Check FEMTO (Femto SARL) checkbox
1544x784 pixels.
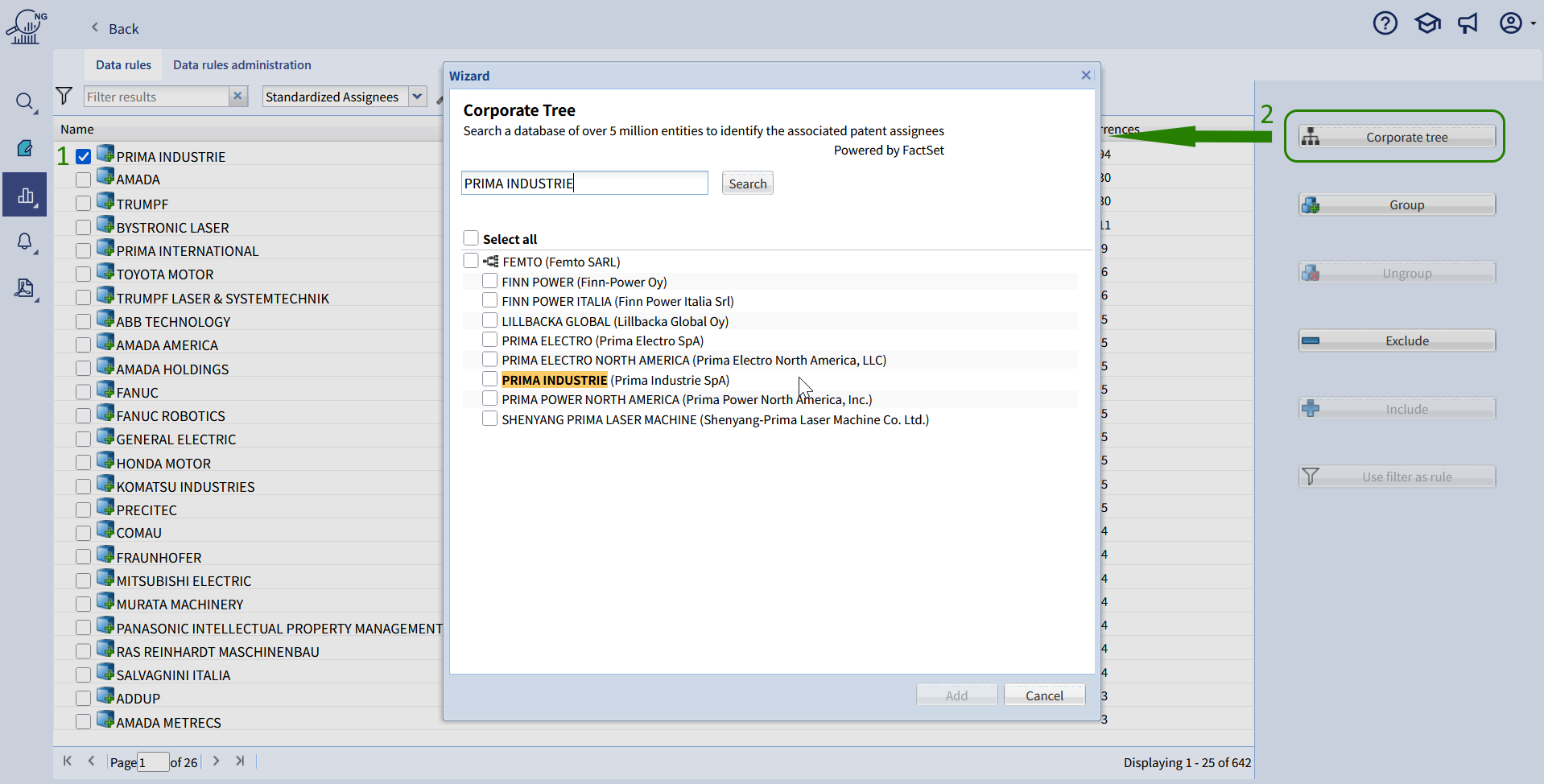point(471,261)
